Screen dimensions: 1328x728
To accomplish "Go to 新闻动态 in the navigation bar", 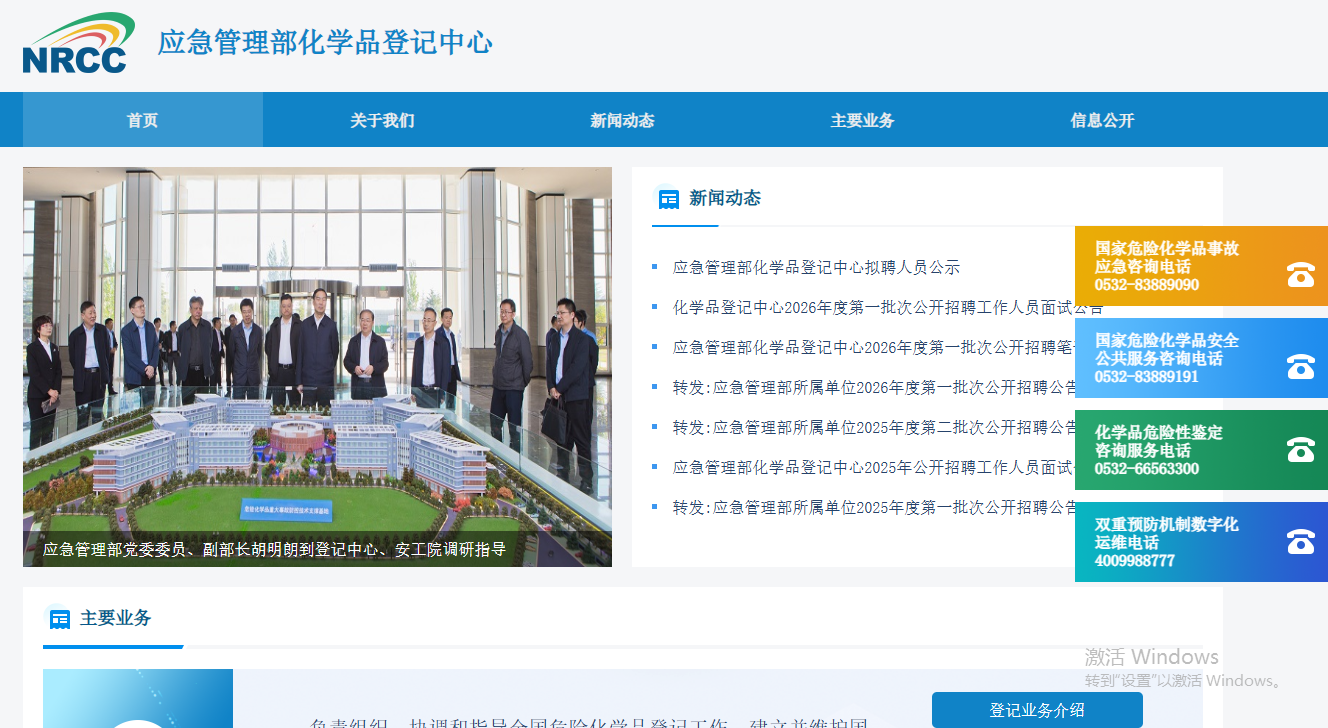I will [x=622, y=120].
